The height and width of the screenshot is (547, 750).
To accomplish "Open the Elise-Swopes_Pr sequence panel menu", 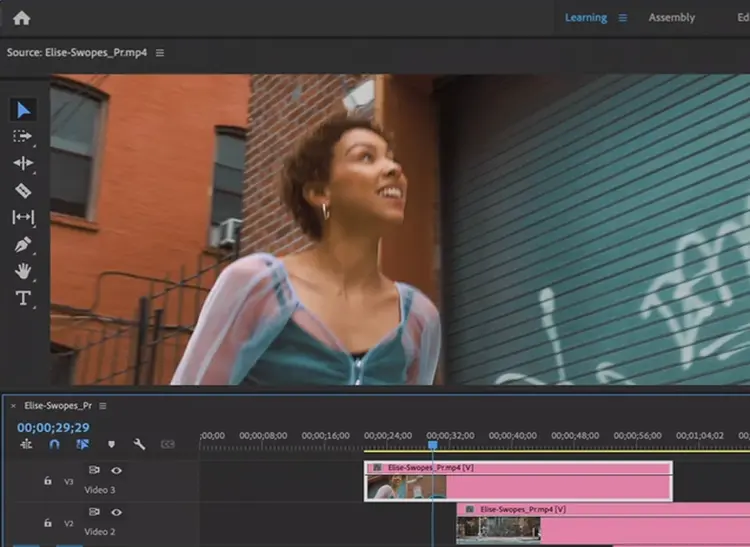I will (102, 406).
